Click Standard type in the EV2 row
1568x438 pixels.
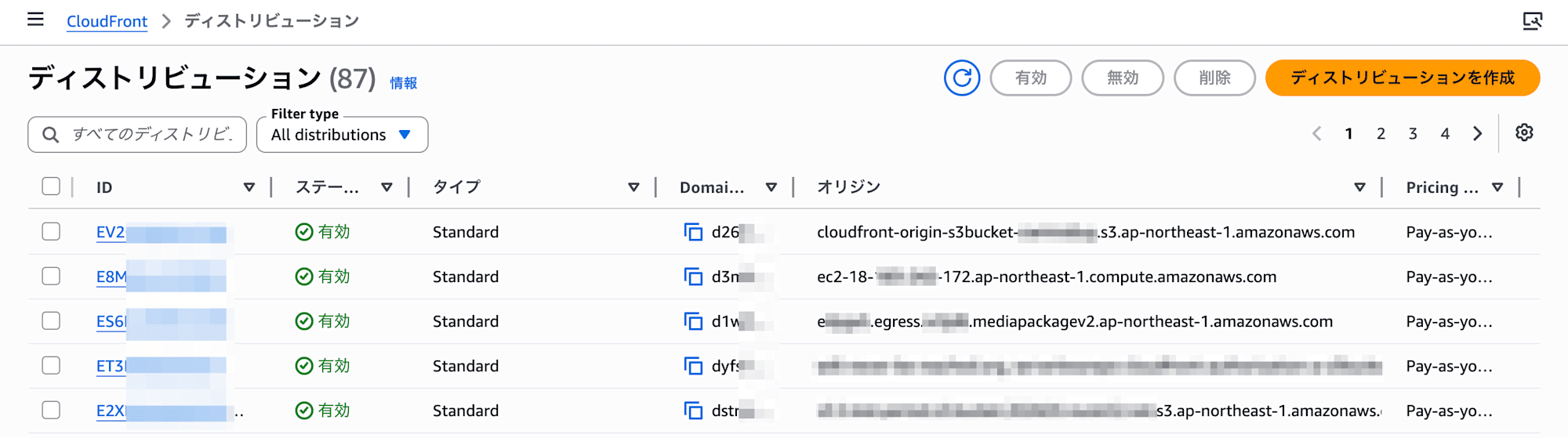click(466, 232)
